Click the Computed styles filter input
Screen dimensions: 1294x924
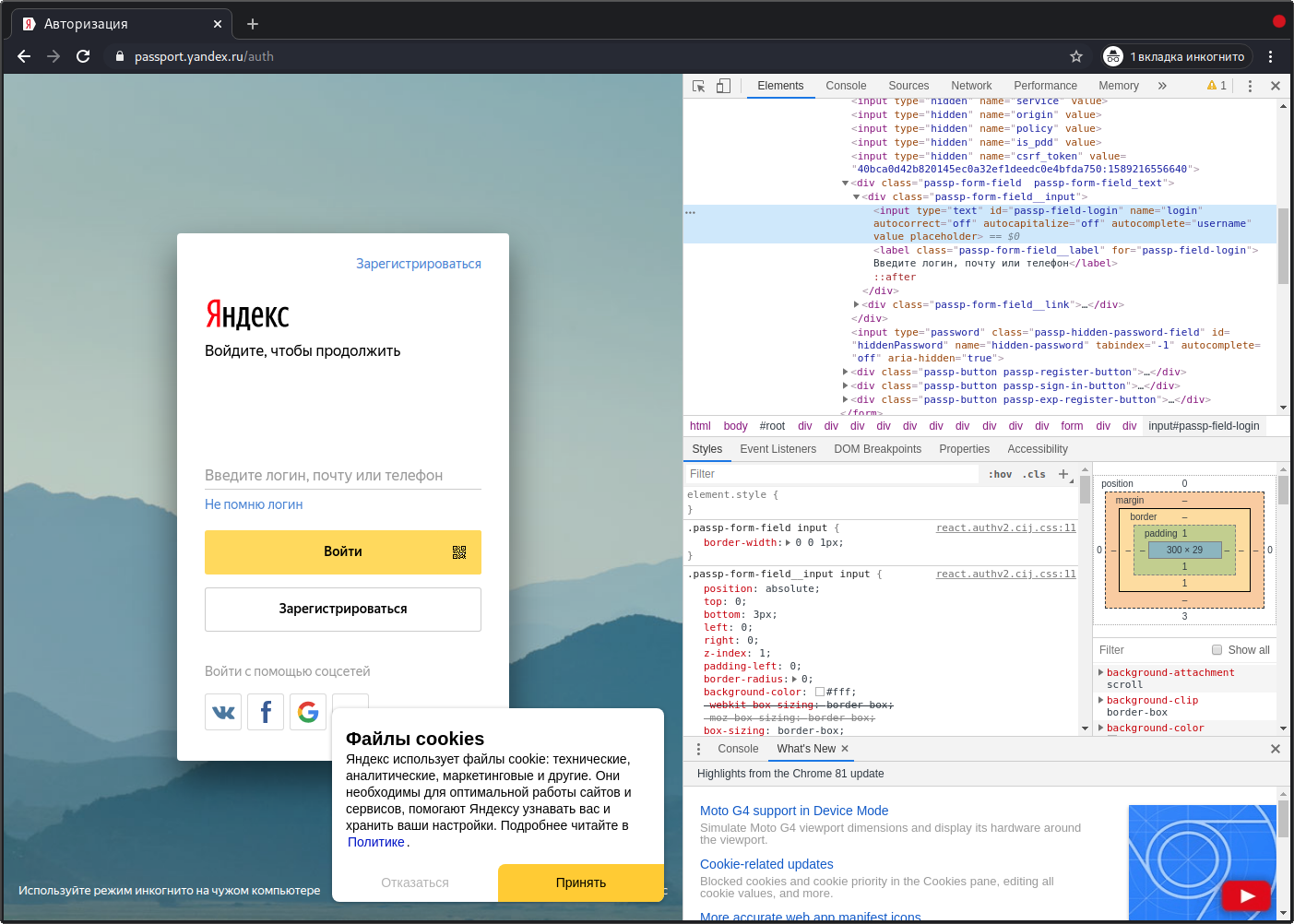point(1151,650)
